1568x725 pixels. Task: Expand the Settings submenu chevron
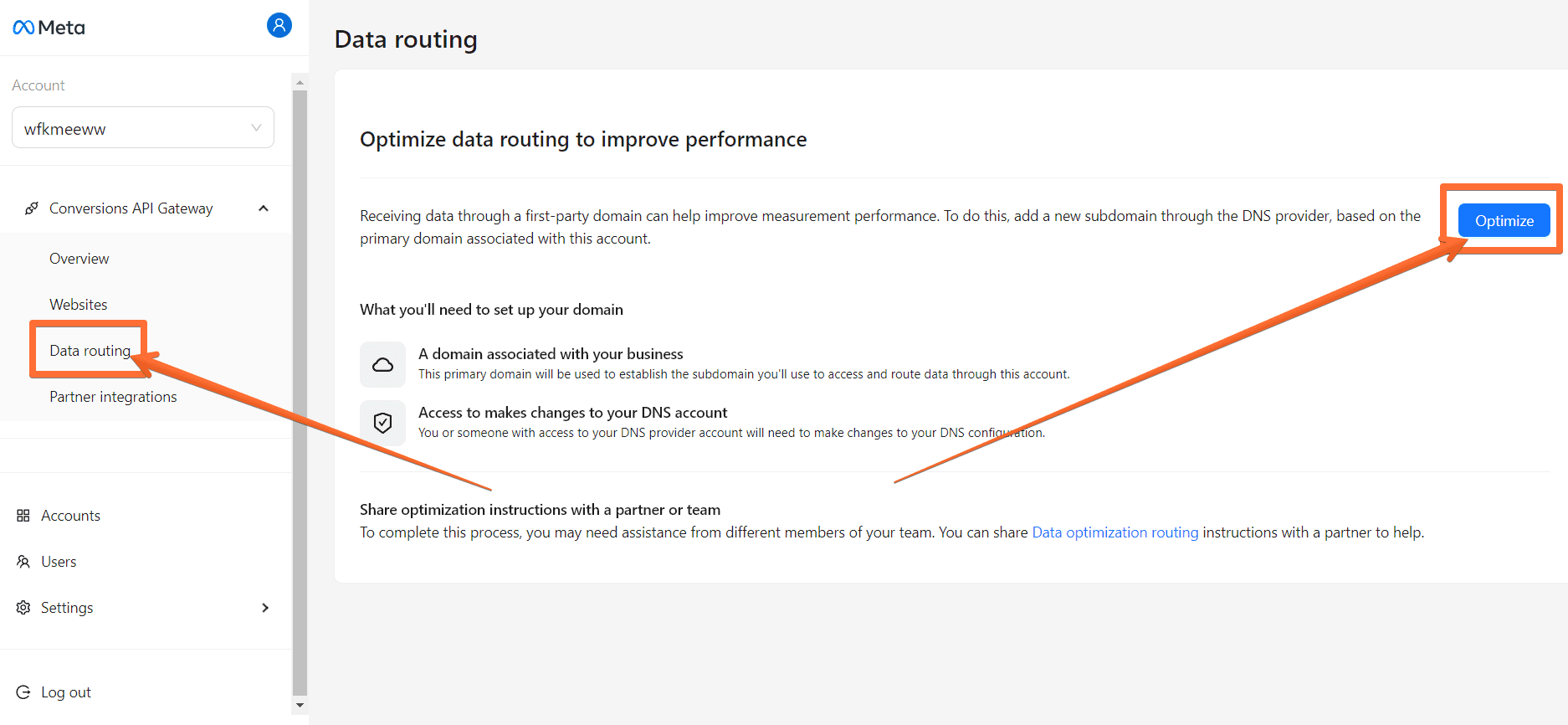click(x=265, y=608)
